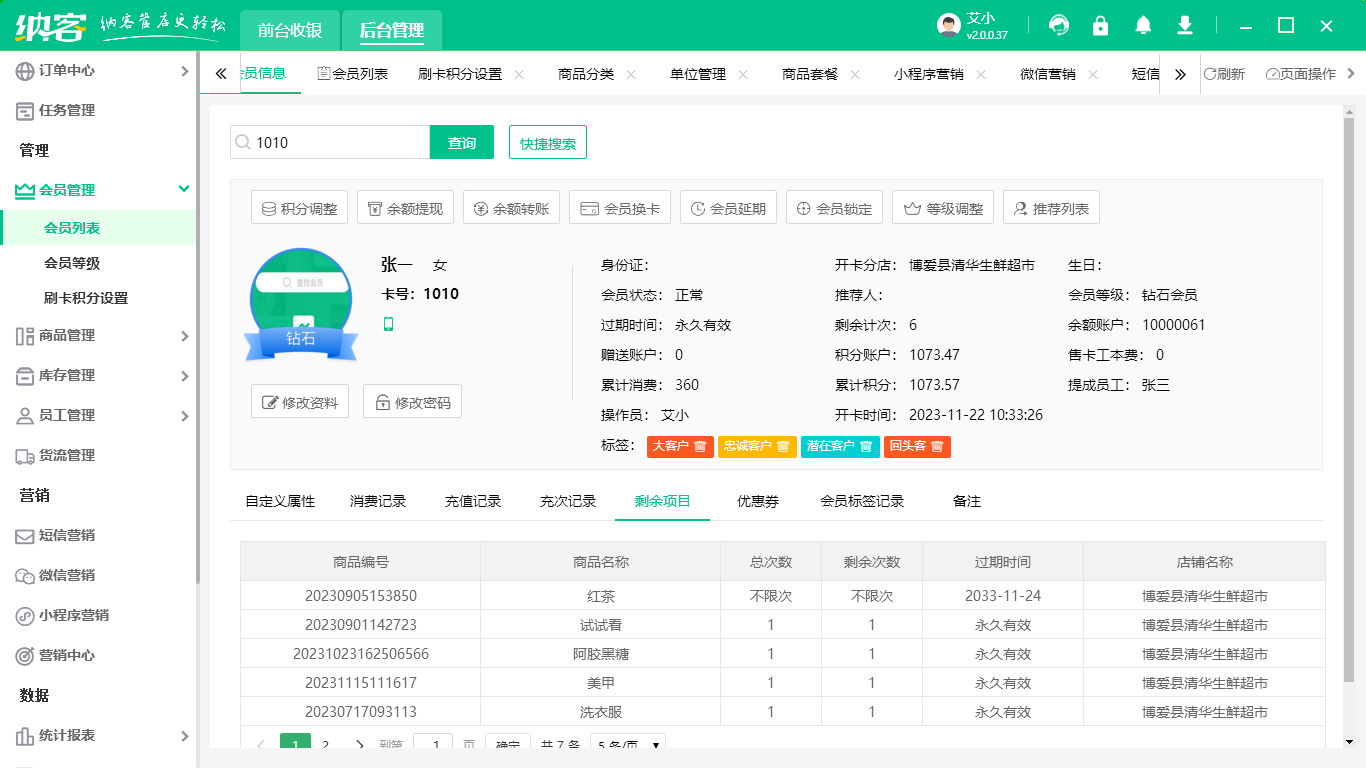
Task: Switch to the 消费记录 tab
Action: [378, 501]
